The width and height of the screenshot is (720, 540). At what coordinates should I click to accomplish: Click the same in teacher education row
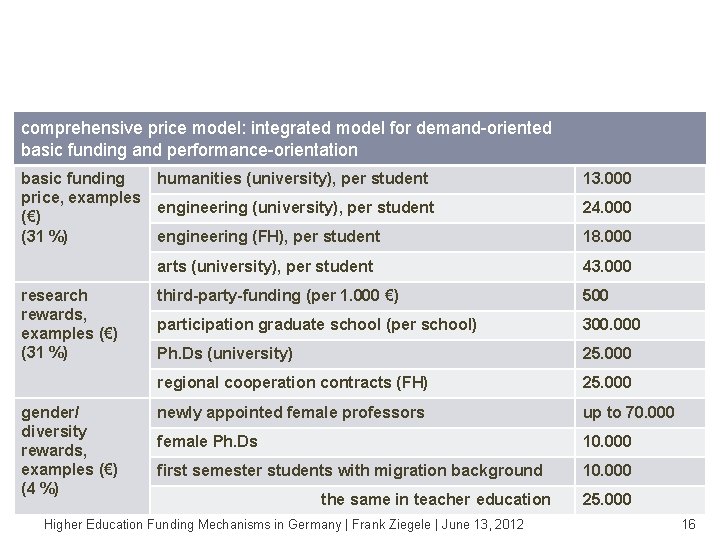[x=435, y=499]
